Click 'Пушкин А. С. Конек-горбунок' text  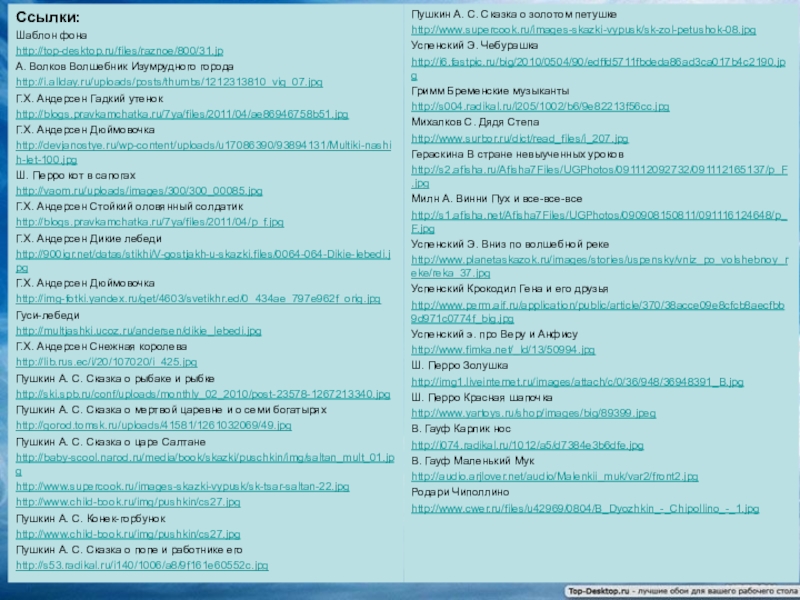pos(91,518)
